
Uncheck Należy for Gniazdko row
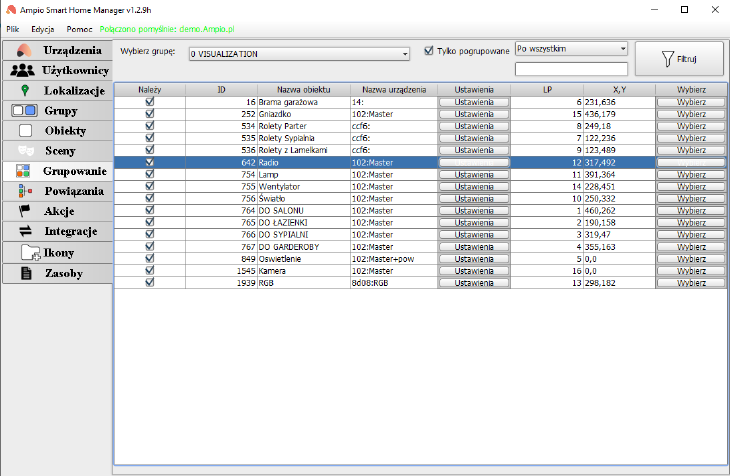pyautogui.click(x=149, y=114)
